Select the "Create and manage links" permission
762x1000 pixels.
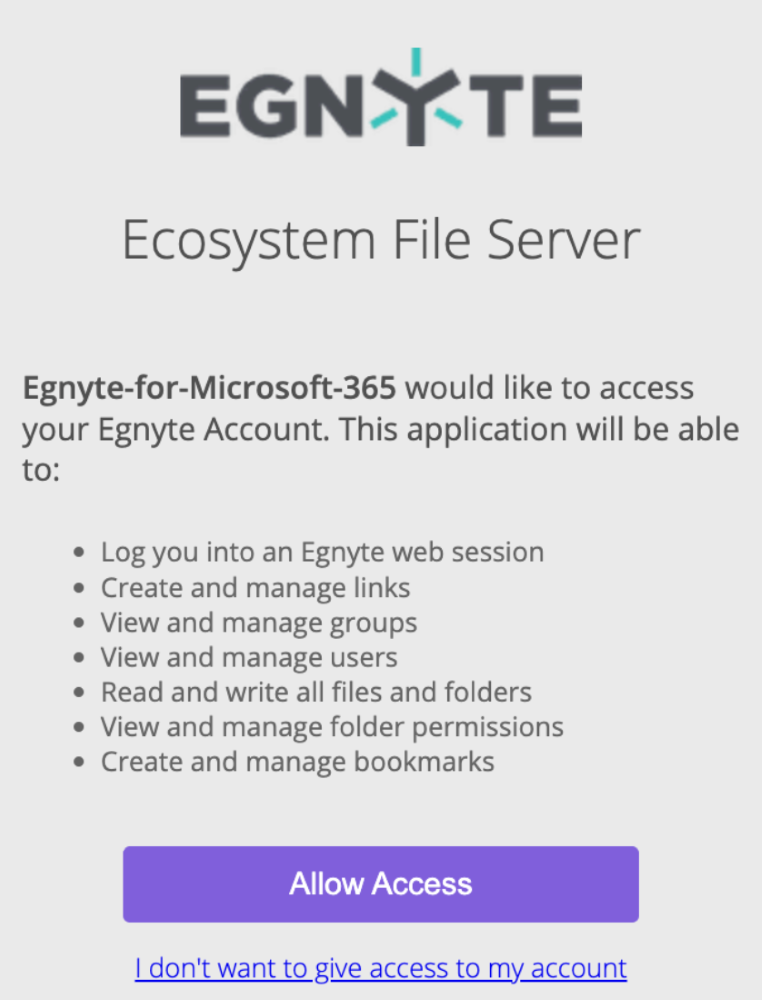(x=255, y=587)
